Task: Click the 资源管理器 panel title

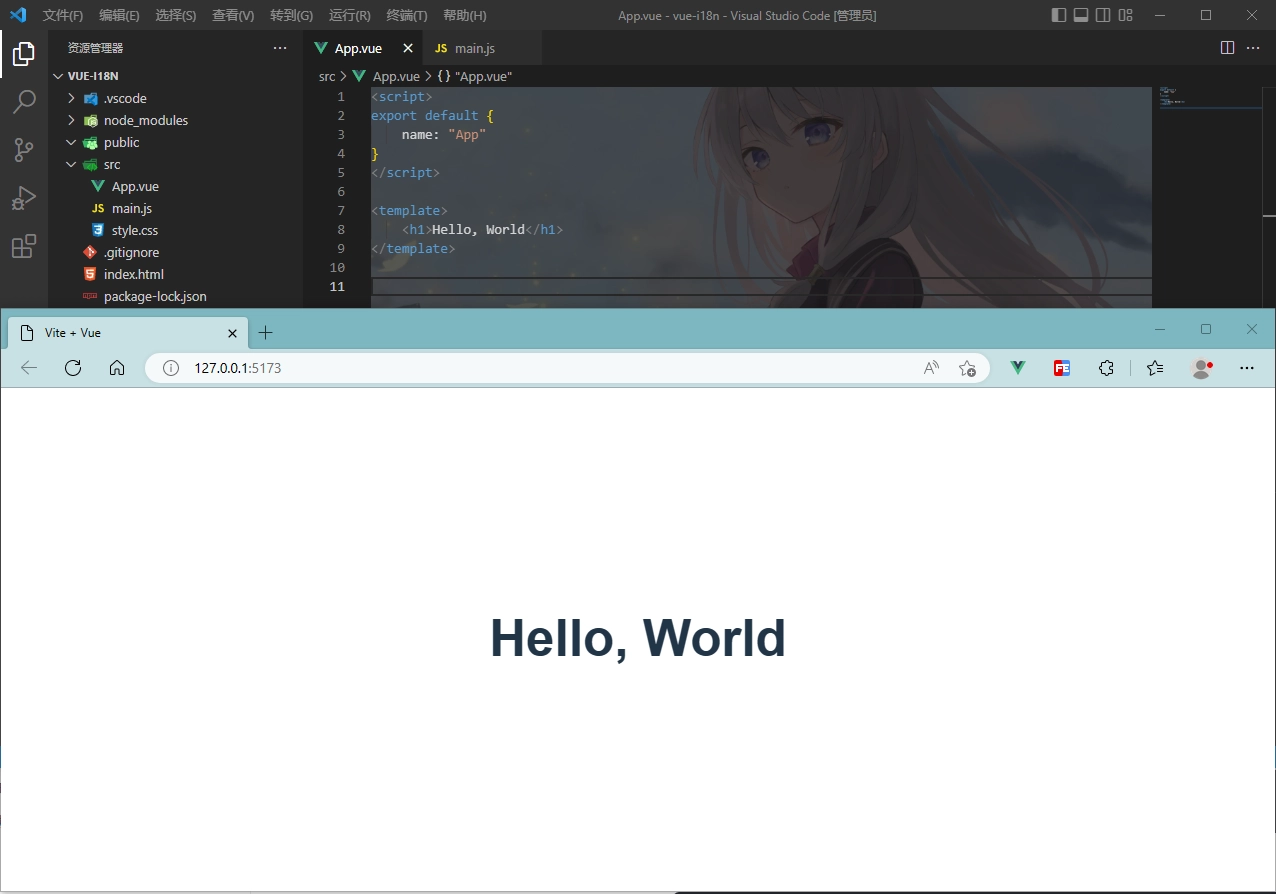Action: click(96, 48)
